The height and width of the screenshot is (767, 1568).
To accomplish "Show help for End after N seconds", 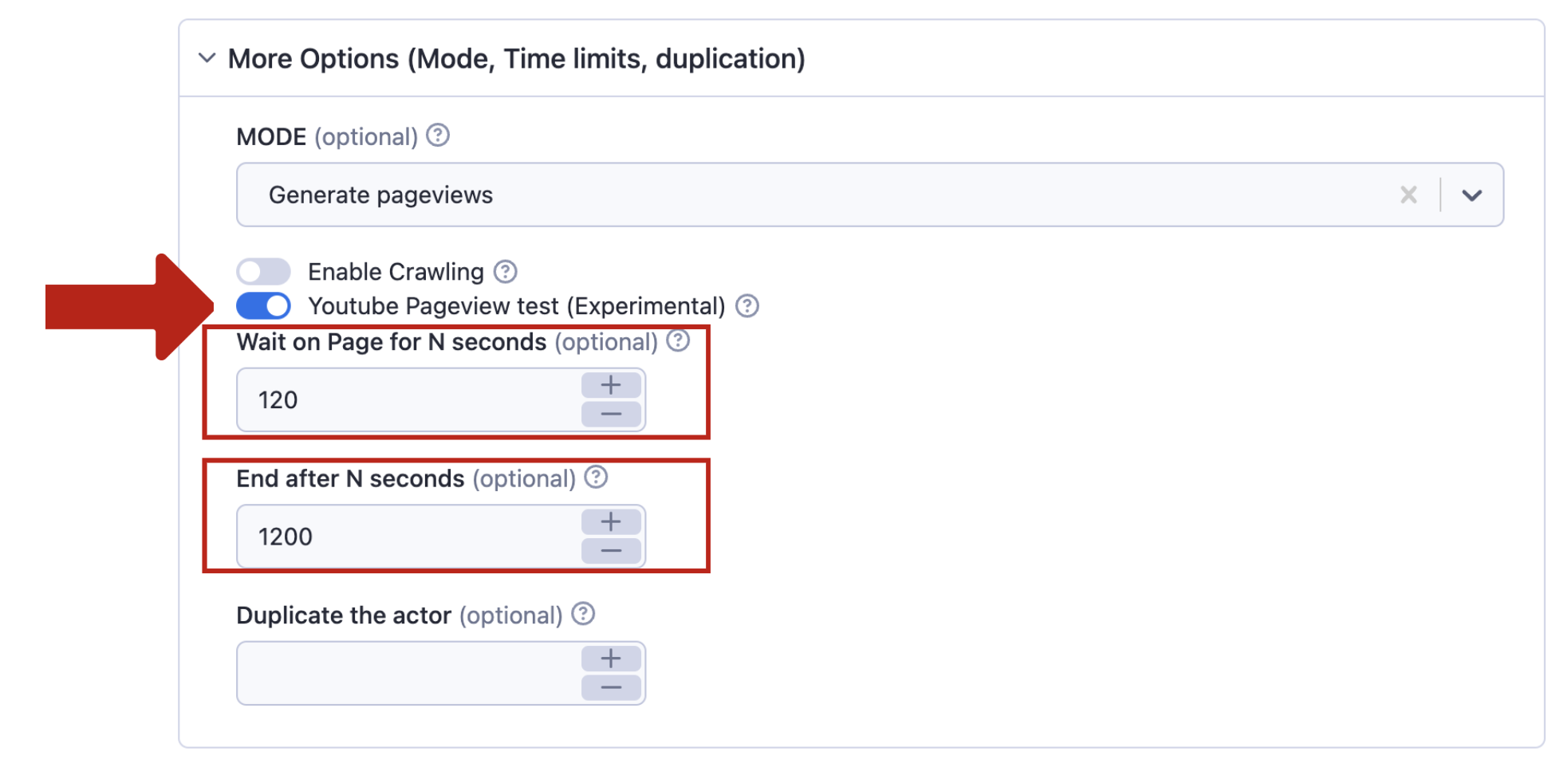I will (596, 478).
